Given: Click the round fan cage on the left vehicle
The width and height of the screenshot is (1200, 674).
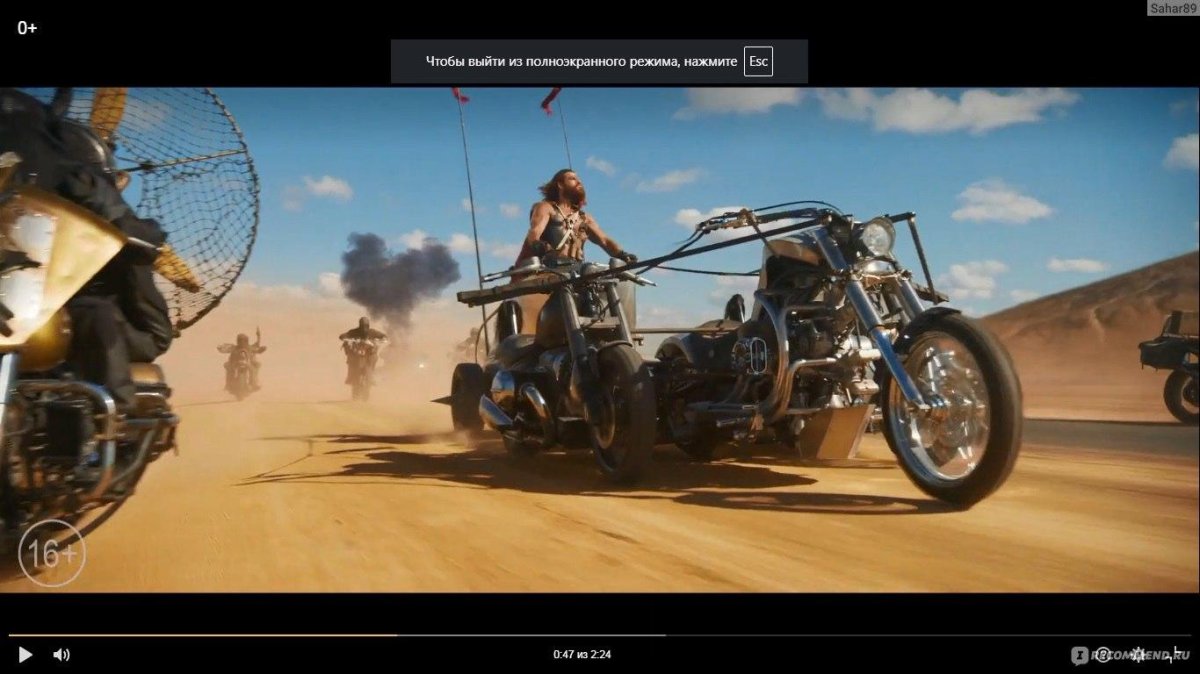Looking at the screenshot, I should (x=190, y=190).
